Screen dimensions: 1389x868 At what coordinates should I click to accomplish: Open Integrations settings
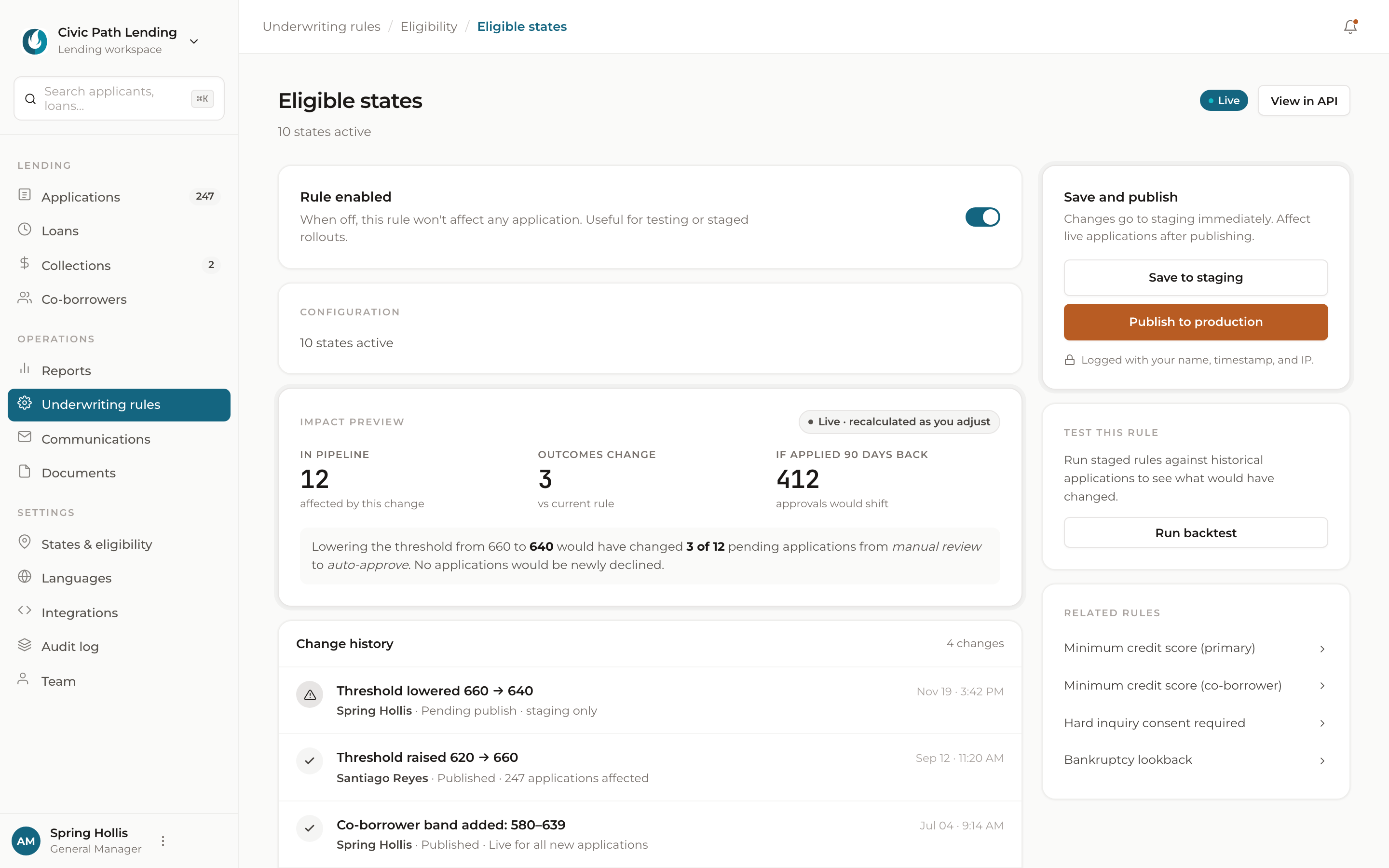pos(120,612)
